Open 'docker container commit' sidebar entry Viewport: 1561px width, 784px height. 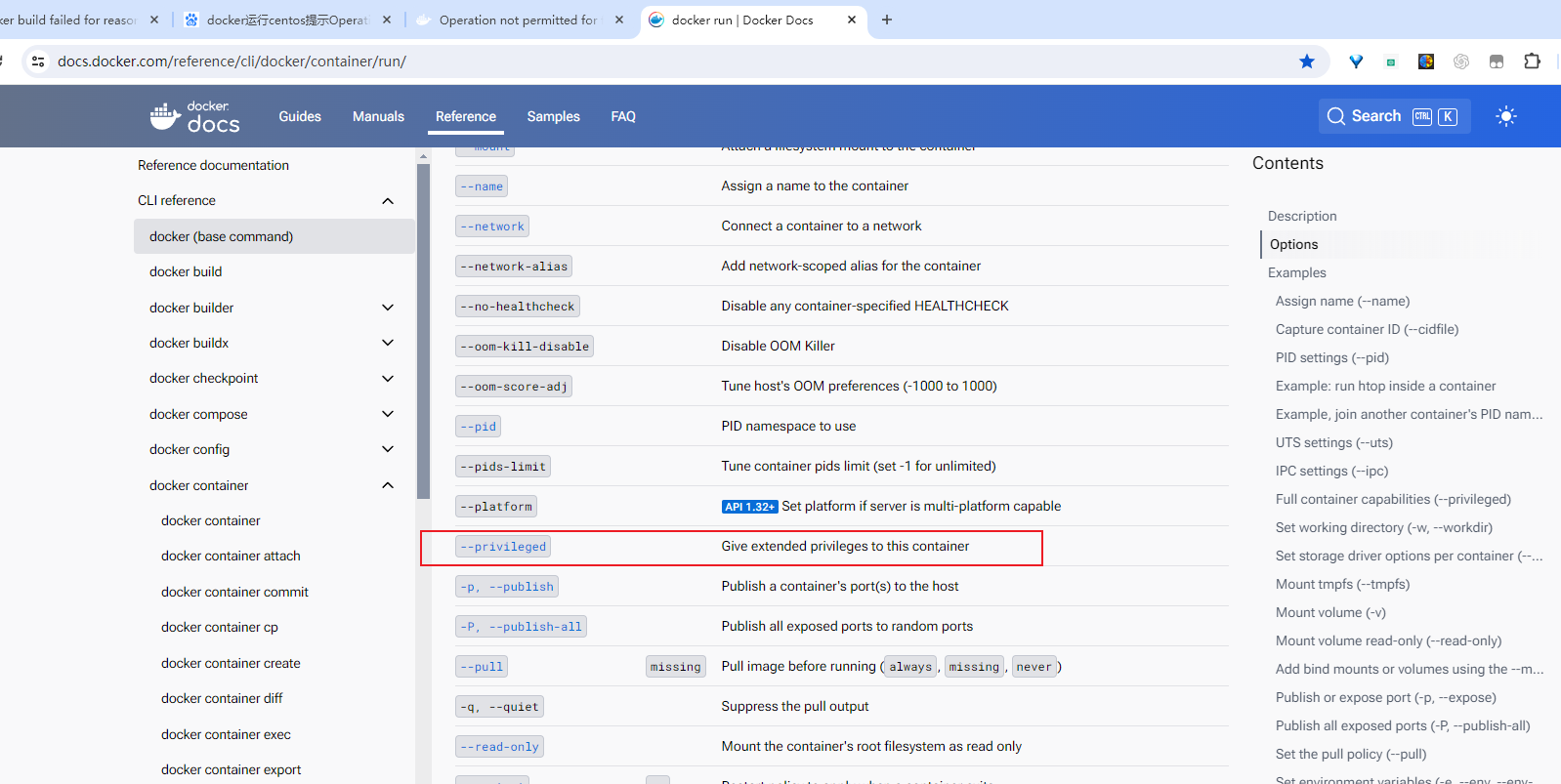pos(234,592)
